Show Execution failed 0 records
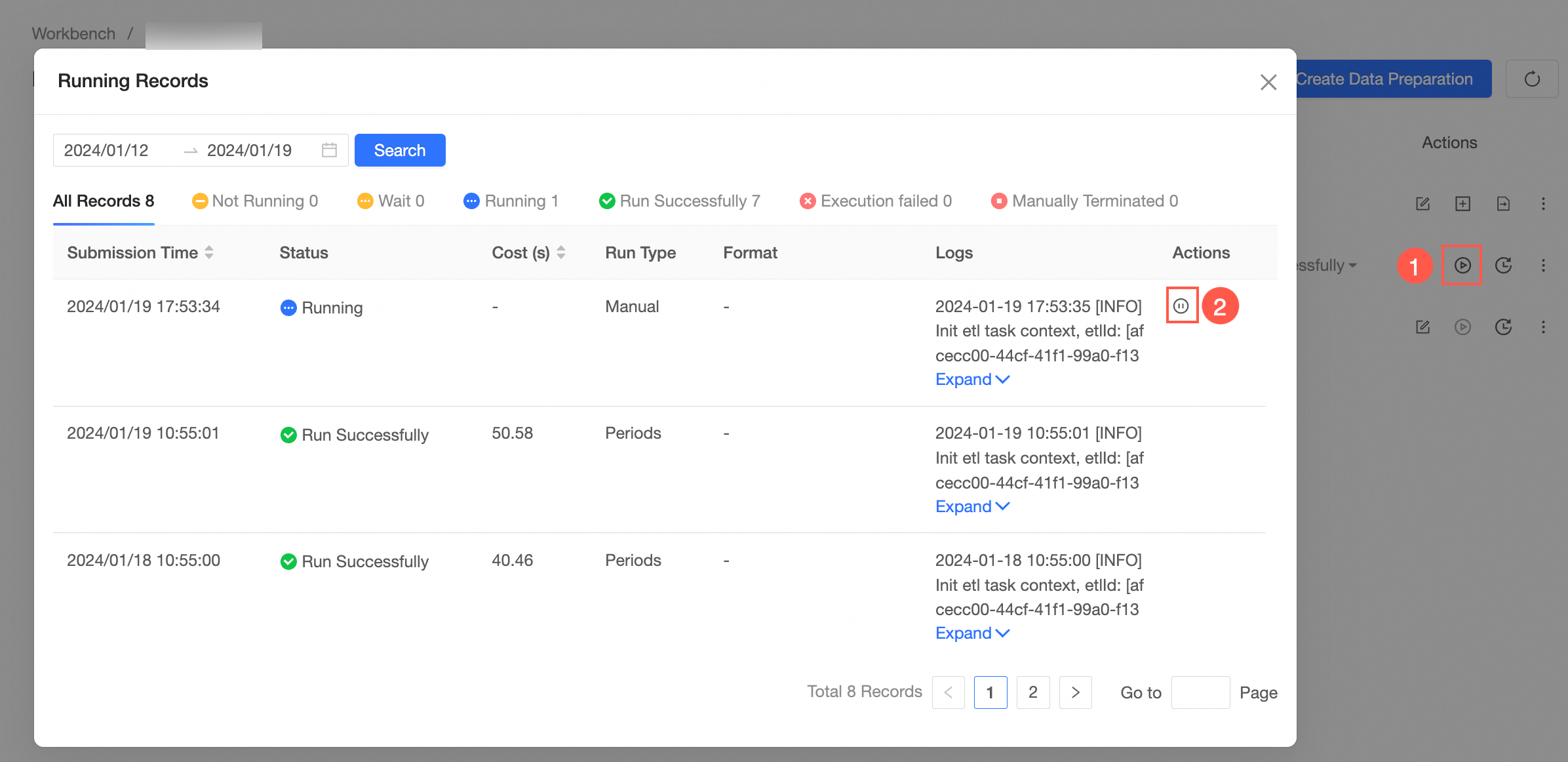Screen dimensions: 1568x762 point(875,201)
